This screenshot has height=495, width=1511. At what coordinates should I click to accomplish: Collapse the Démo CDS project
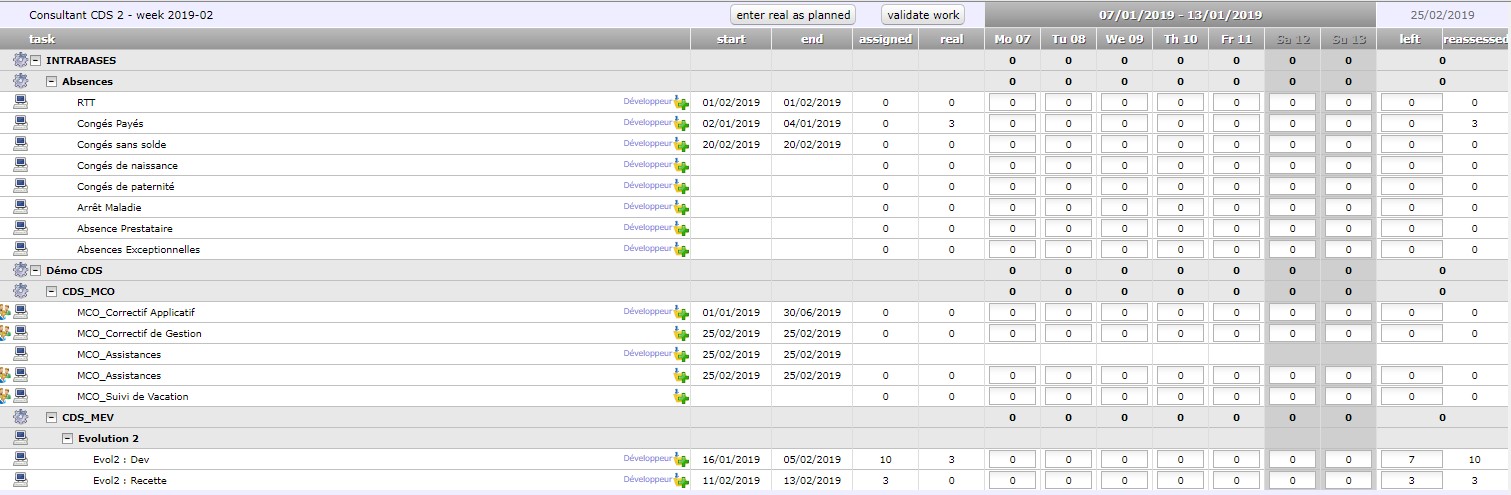pos(36,270)
